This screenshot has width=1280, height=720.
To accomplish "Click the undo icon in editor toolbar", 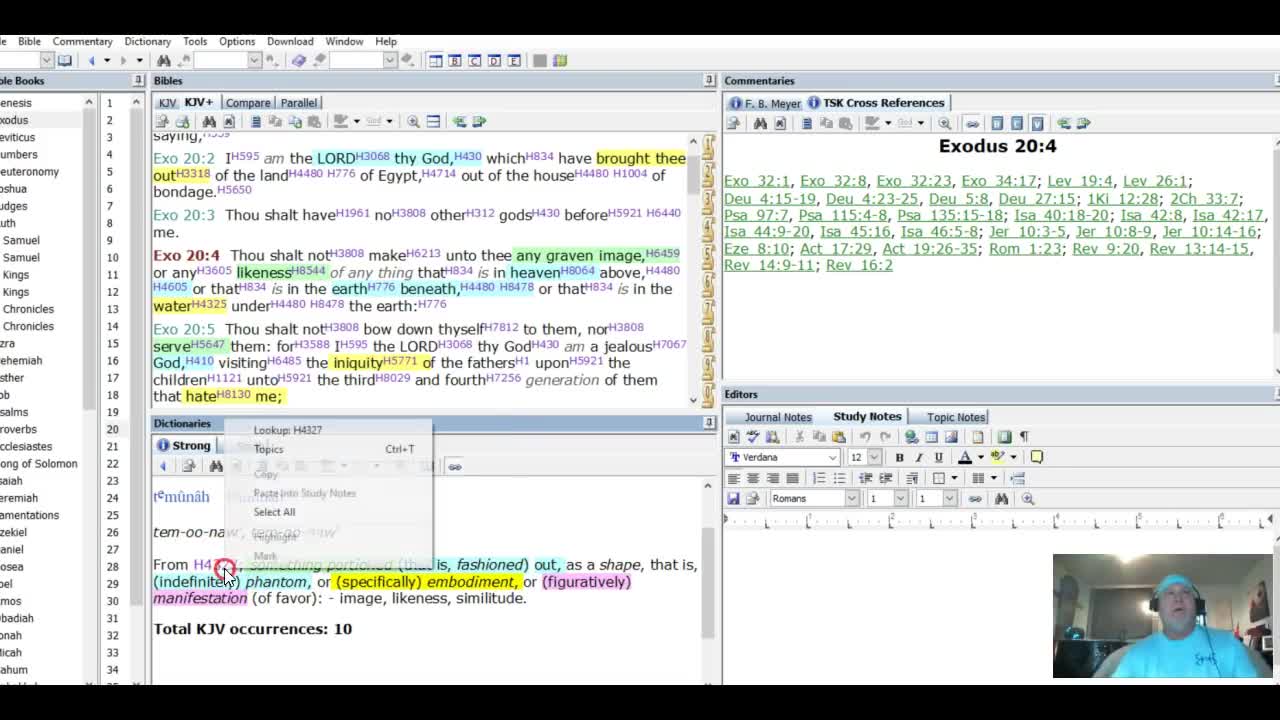I will click(865, 437).
